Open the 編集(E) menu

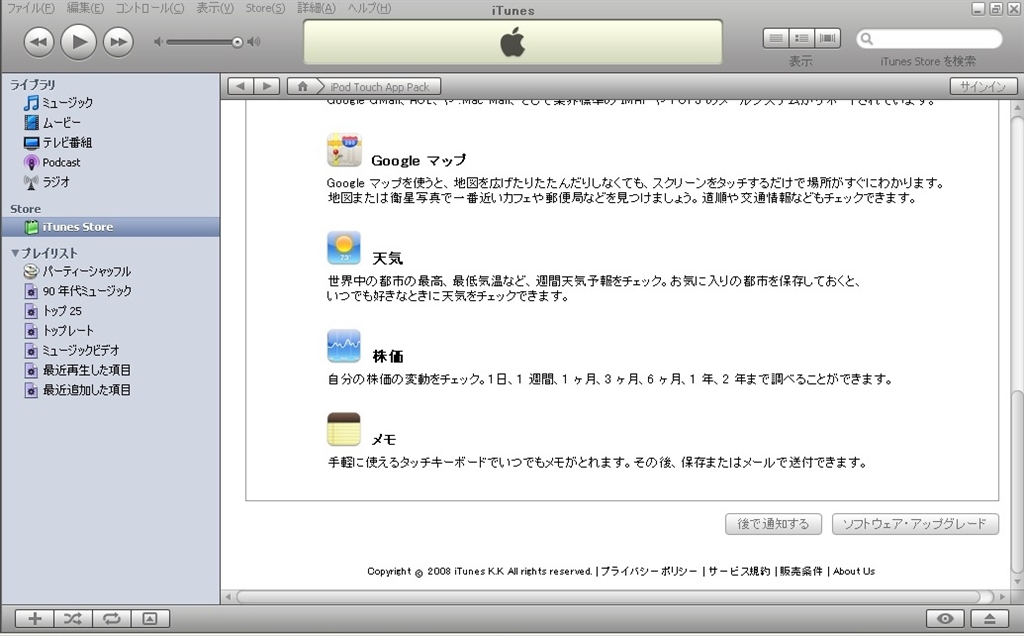[x=85, y=8]
